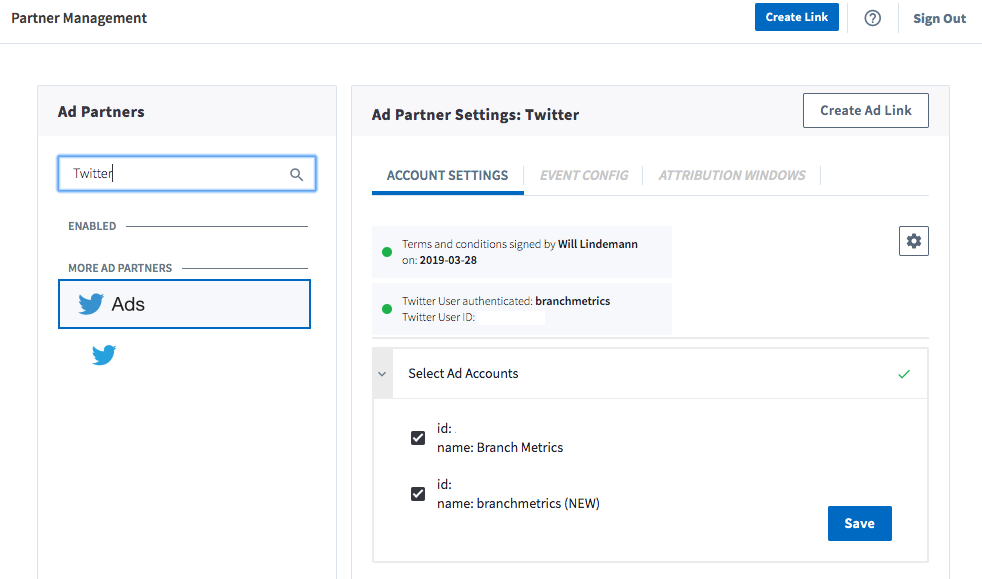Click the Select Ad Accounts title
The width and height of the screenshot is (982, 579).
[x=463, y=374]
